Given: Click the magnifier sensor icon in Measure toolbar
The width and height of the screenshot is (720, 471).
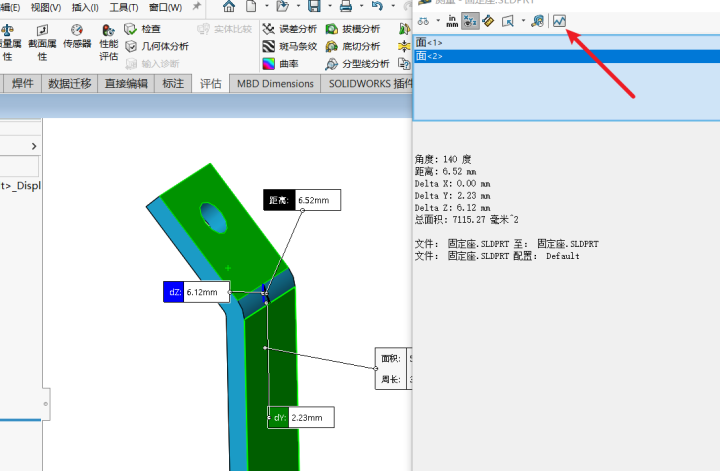Looking at the screenshot, I should 537,21.
